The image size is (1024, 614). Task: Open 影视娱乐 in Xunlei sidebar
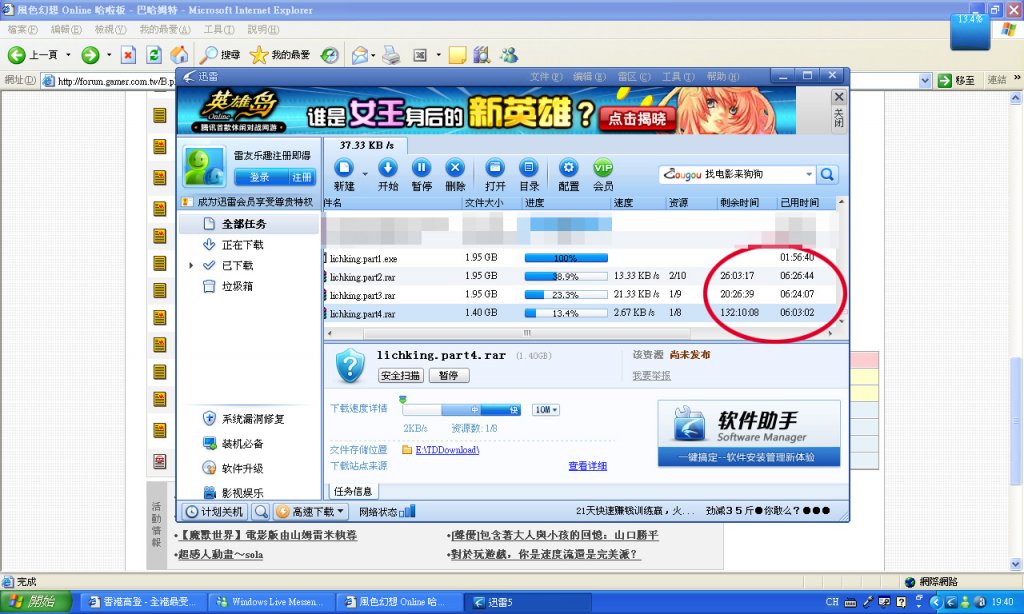pyautogui.click(x=234, y=493)
